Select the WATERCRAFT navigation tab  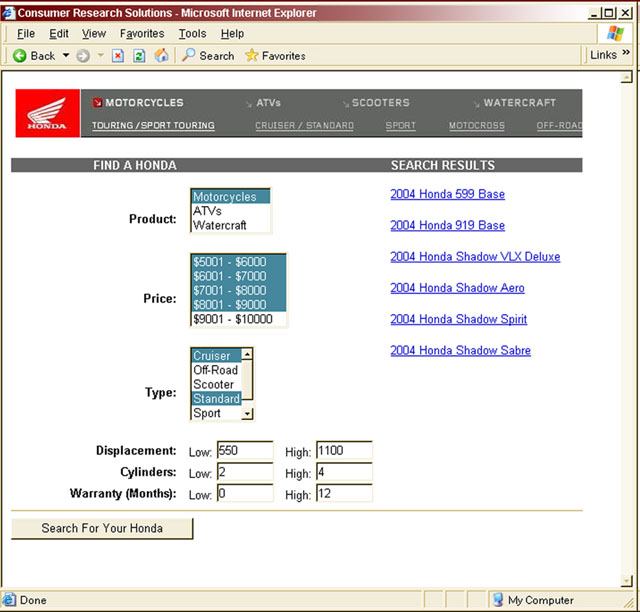515,103
